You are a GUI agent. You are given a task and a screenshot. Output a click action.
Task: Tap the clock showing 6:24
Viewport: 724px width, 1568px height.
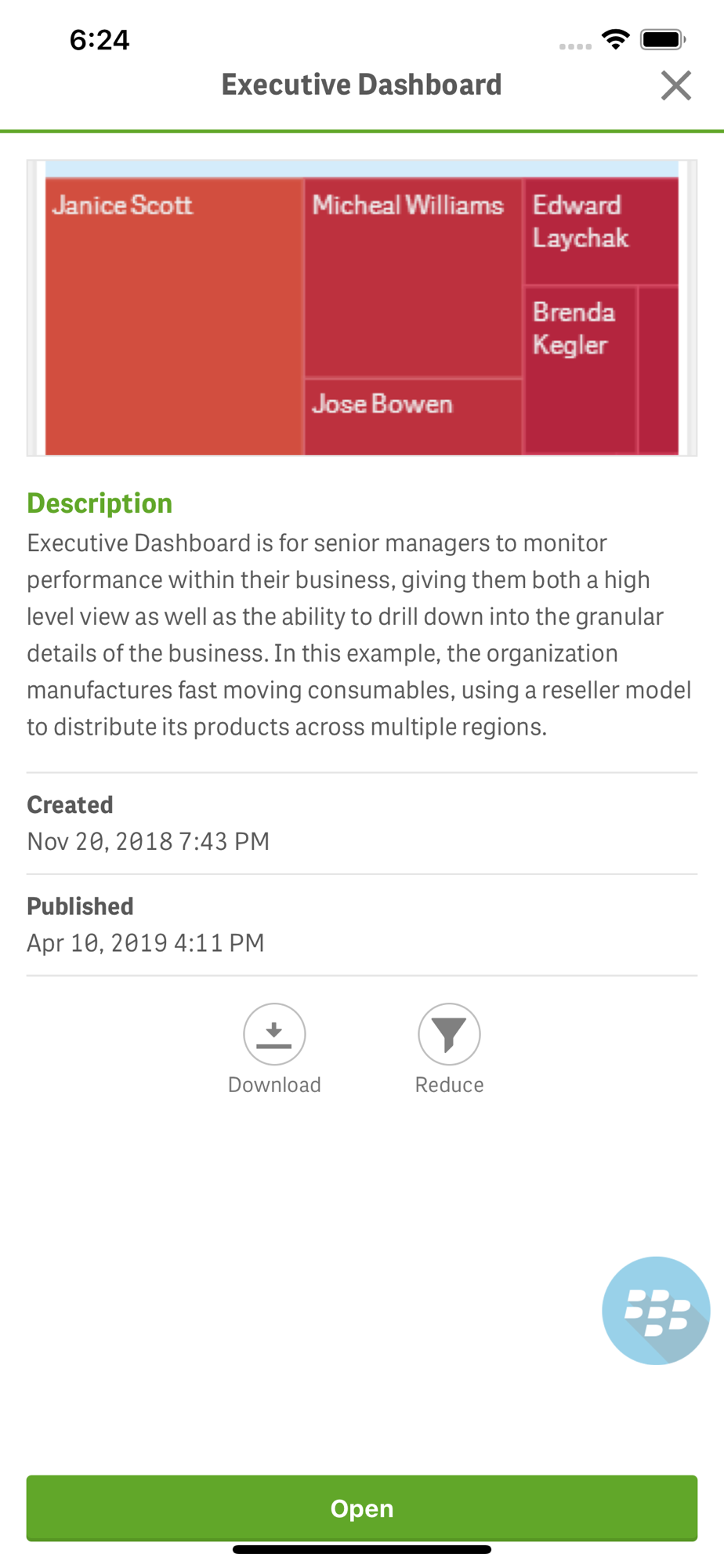pos(100,40)
